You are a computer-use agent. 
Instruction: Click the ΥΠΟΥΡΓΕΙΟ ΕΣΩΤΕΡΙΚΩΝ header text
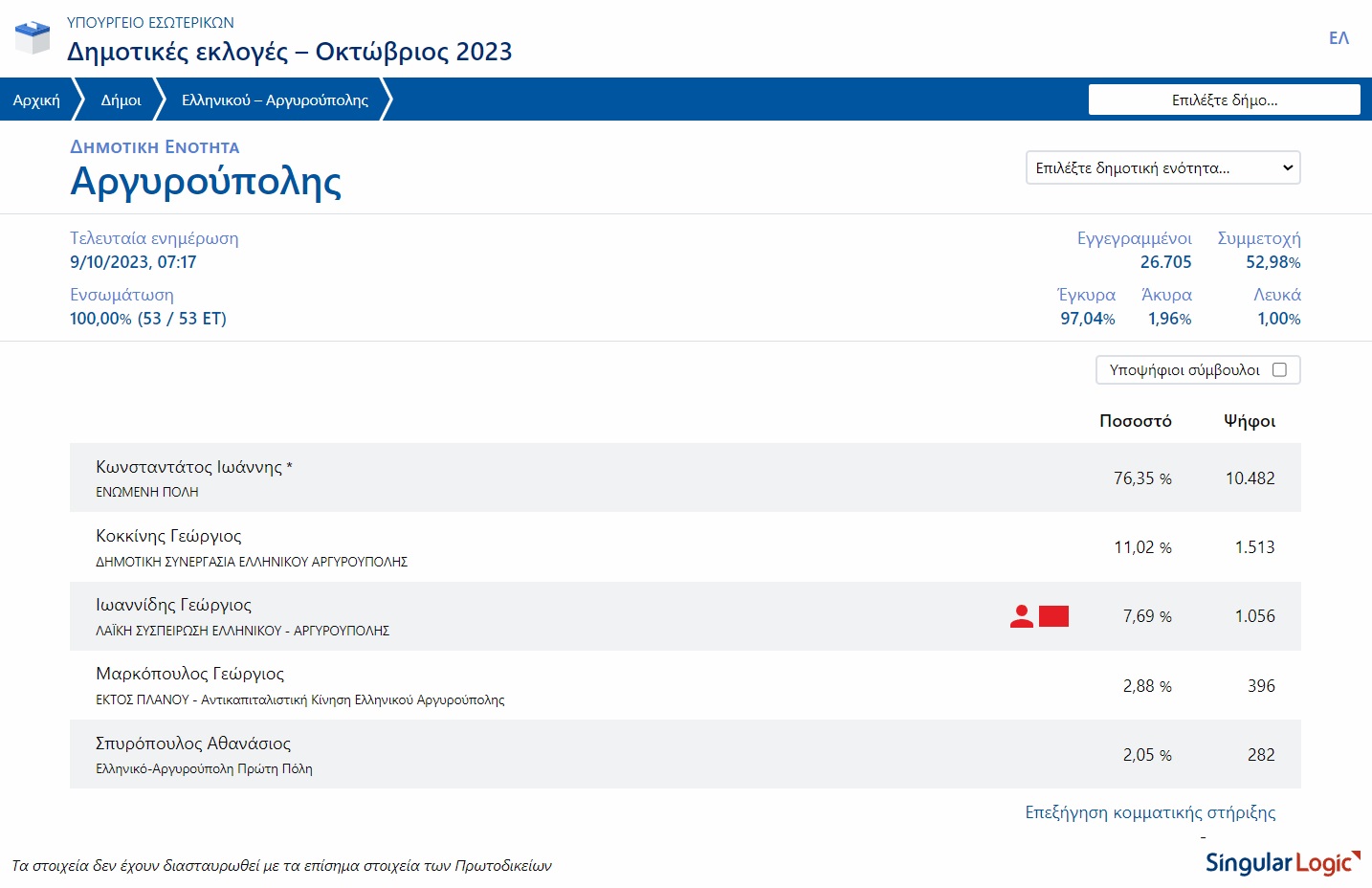tap(150, 22)
